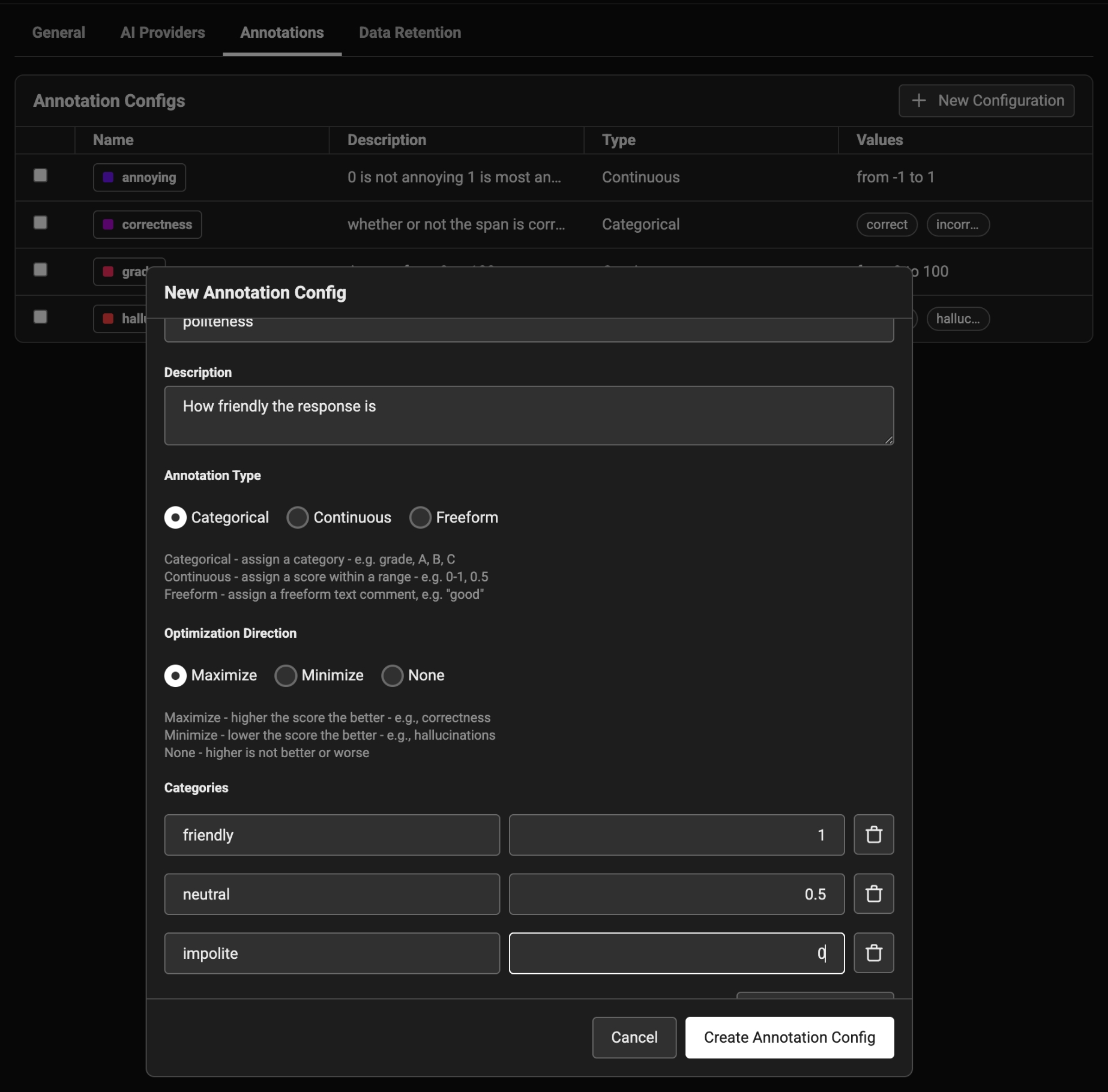Image resolution: width=1108 pixels, height=1092 pixels.
Task: Edit the neutral category name field
Action: 332,894
